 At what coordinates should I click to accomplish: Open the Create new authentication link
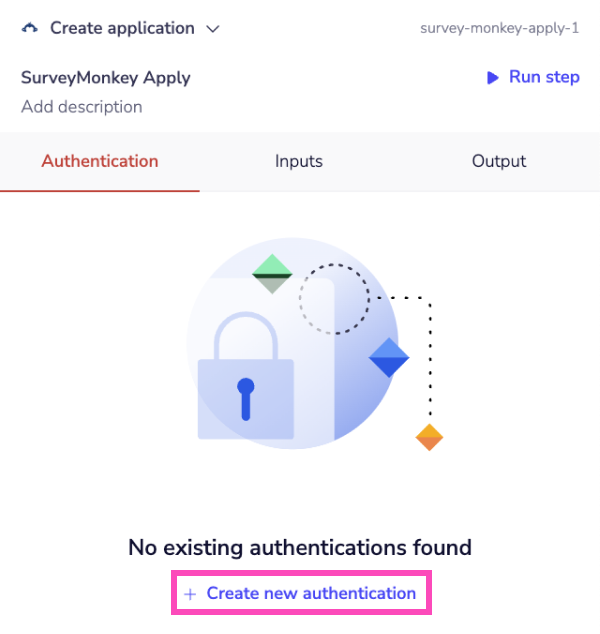(x=310, y=593)
